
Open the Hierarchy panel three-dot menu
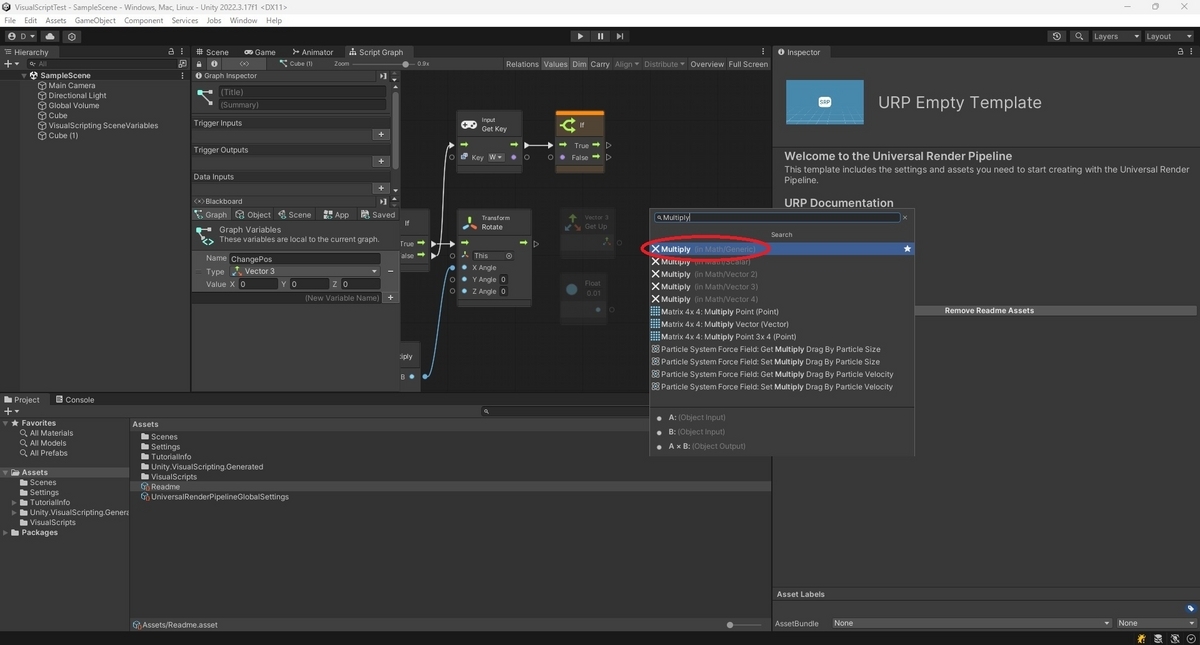pyautogui.click(x=182, y=52)
